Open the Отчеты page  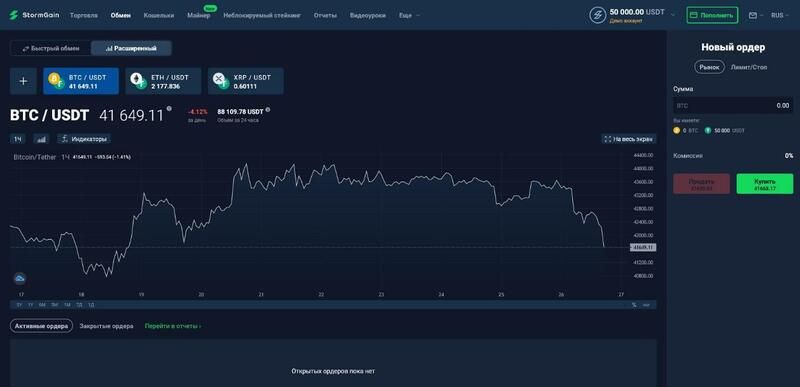pos(325,15)
